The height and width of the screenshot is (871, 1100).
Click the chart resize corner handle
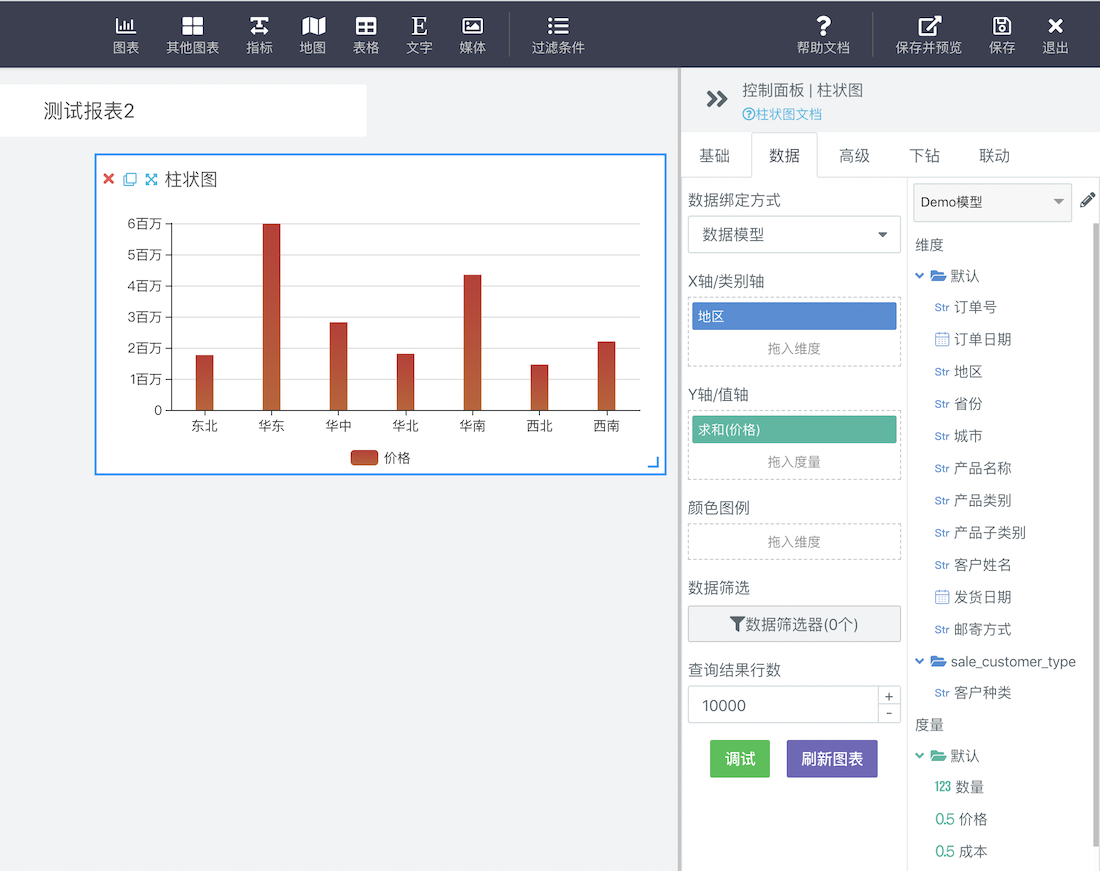point(653,461)
